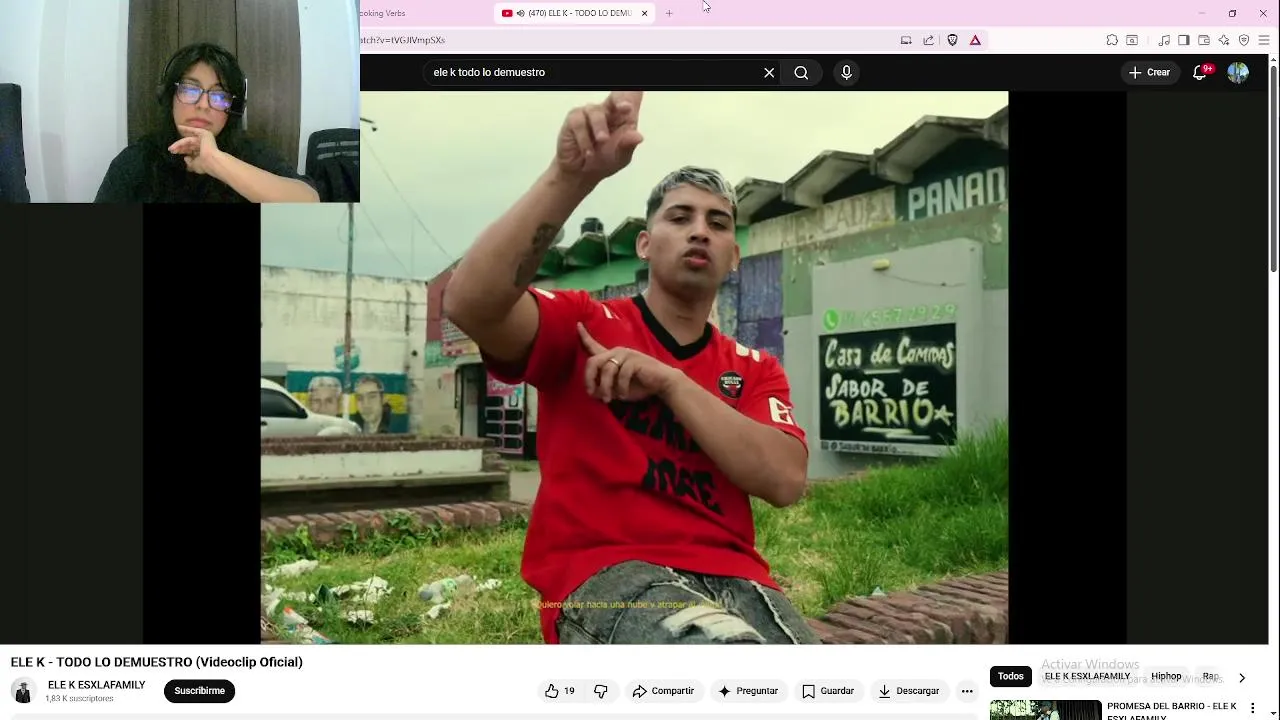Open more actions three-dot menu
The image size is (1280, 720).
(x=967, y=691)
